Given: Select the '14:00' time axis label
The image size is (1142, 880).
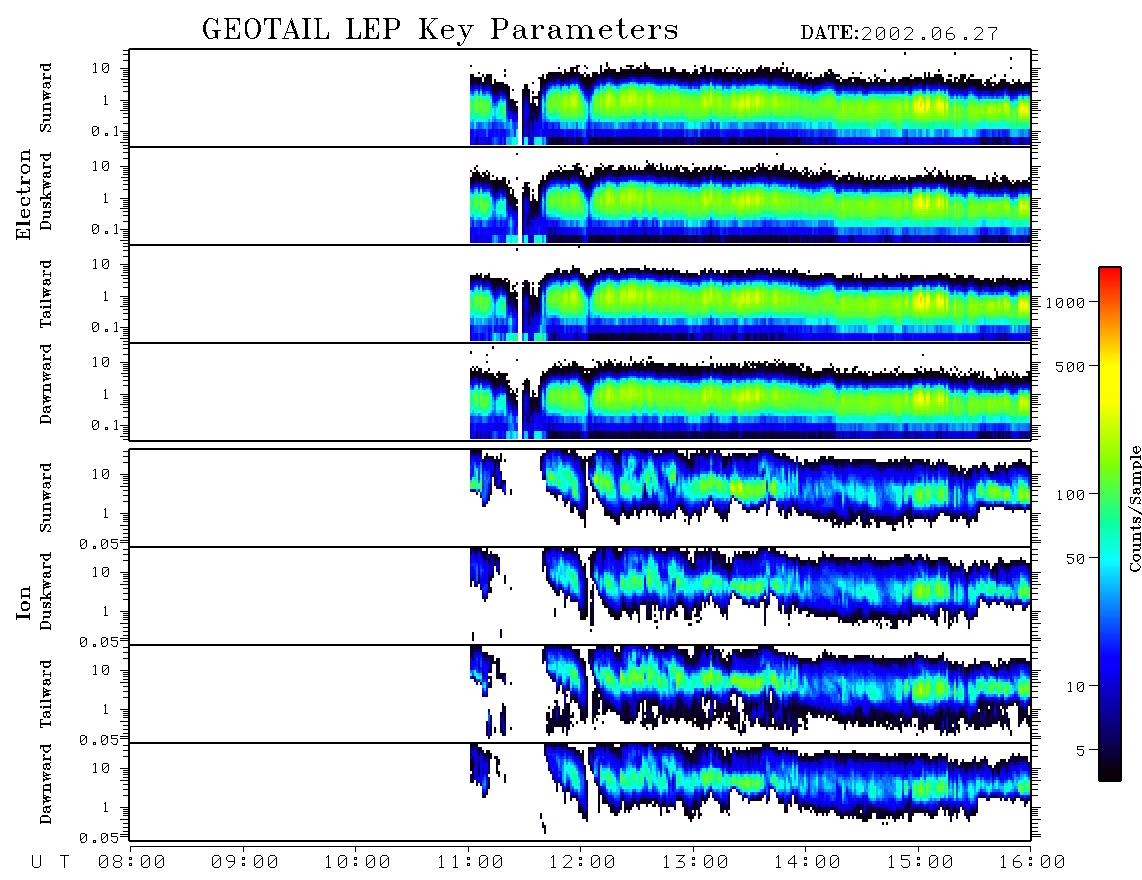Looking at the screenshot, I should [x=808, y=863].
